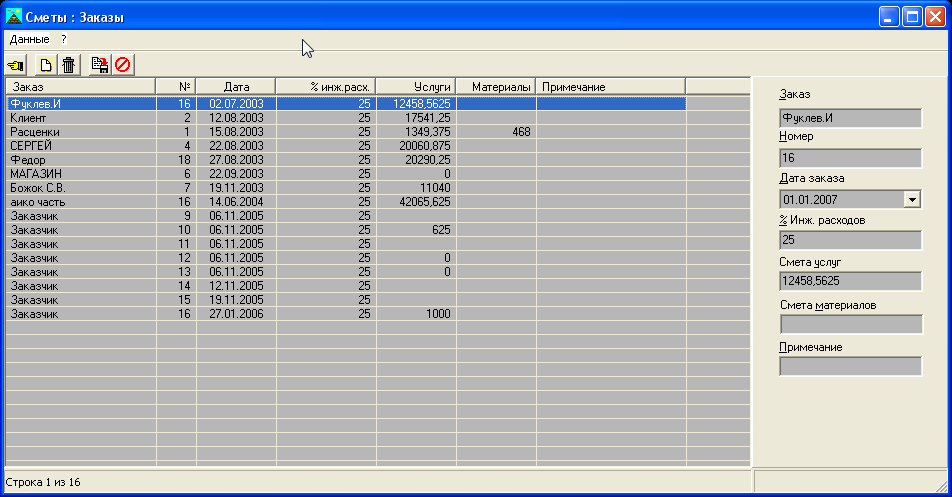Click the Услуги value 625
Viewport: 952px width, 497px height.
[416, 230]
